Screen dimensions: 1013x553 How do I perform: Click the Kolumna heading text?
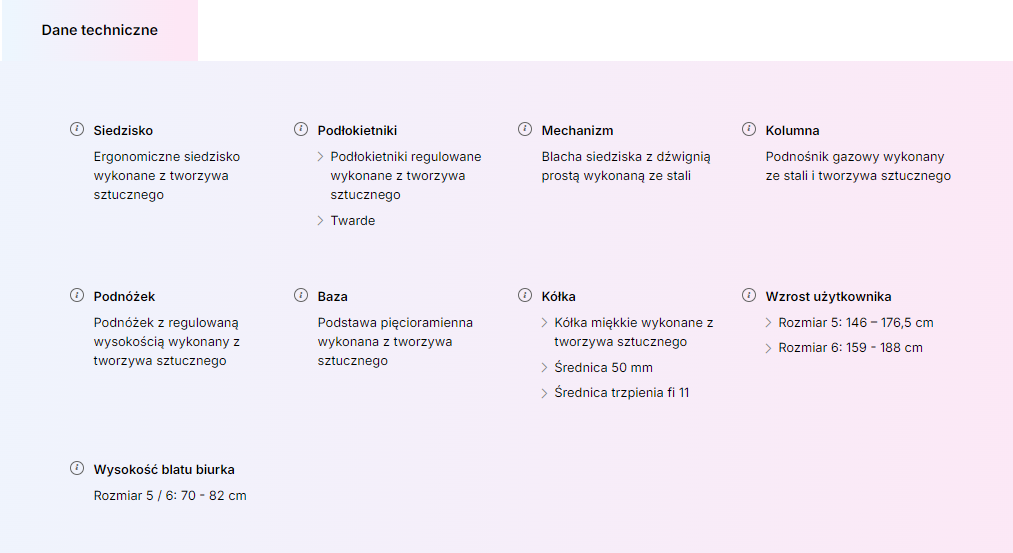click(792, 130)
